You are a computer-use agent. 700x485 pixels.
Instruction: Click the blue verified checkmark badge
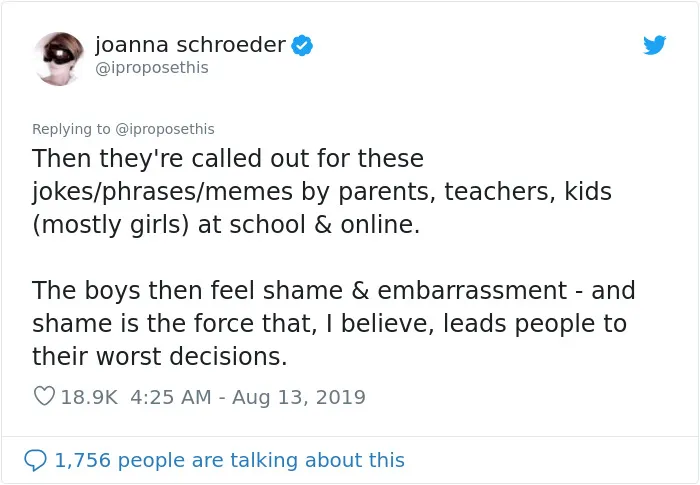pyautogui.click(x=302, y=45)
